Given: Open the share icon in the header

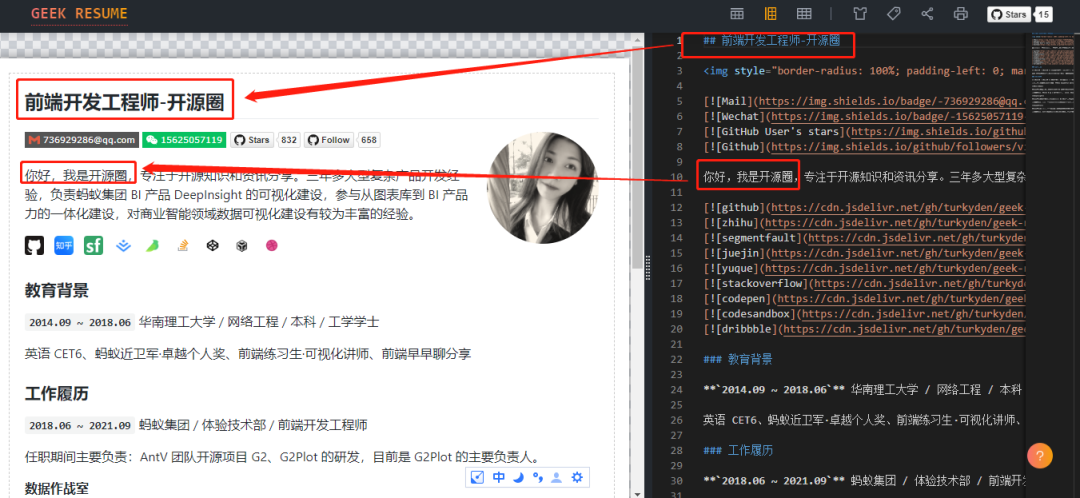Looking at the screenshot, I should pos(927,14).
